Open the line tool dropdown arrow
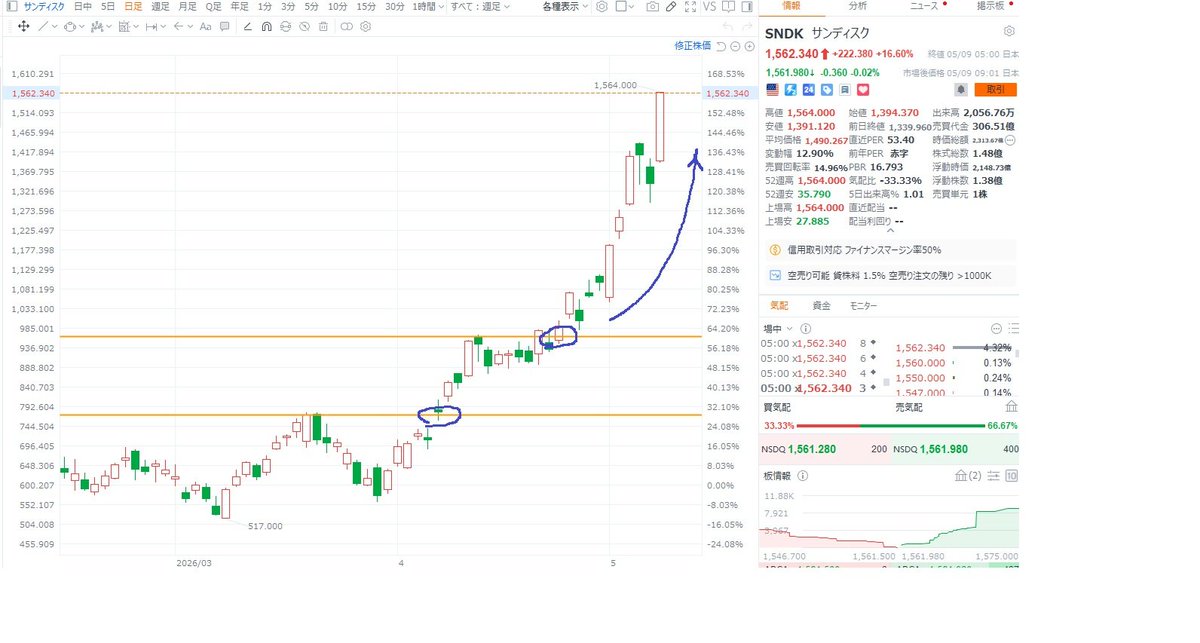 (x=55, y=26)
